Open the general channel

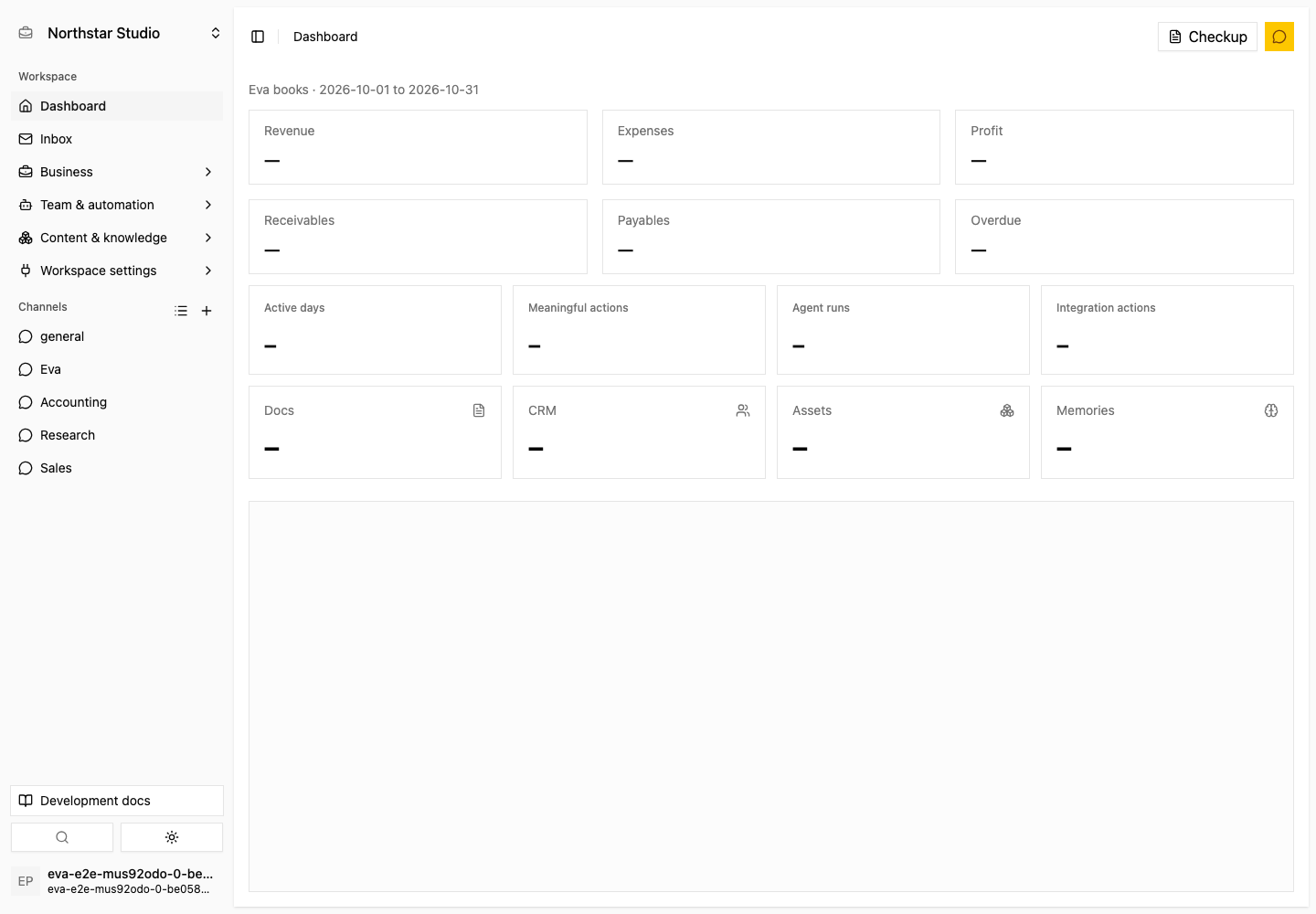coord(117,336)
